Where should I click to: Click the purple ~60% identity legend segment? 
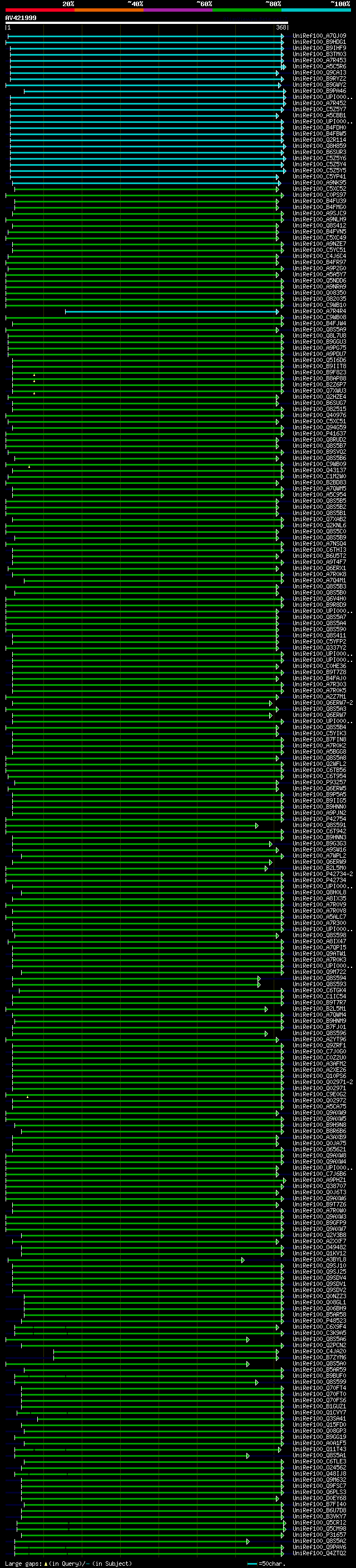177,11
